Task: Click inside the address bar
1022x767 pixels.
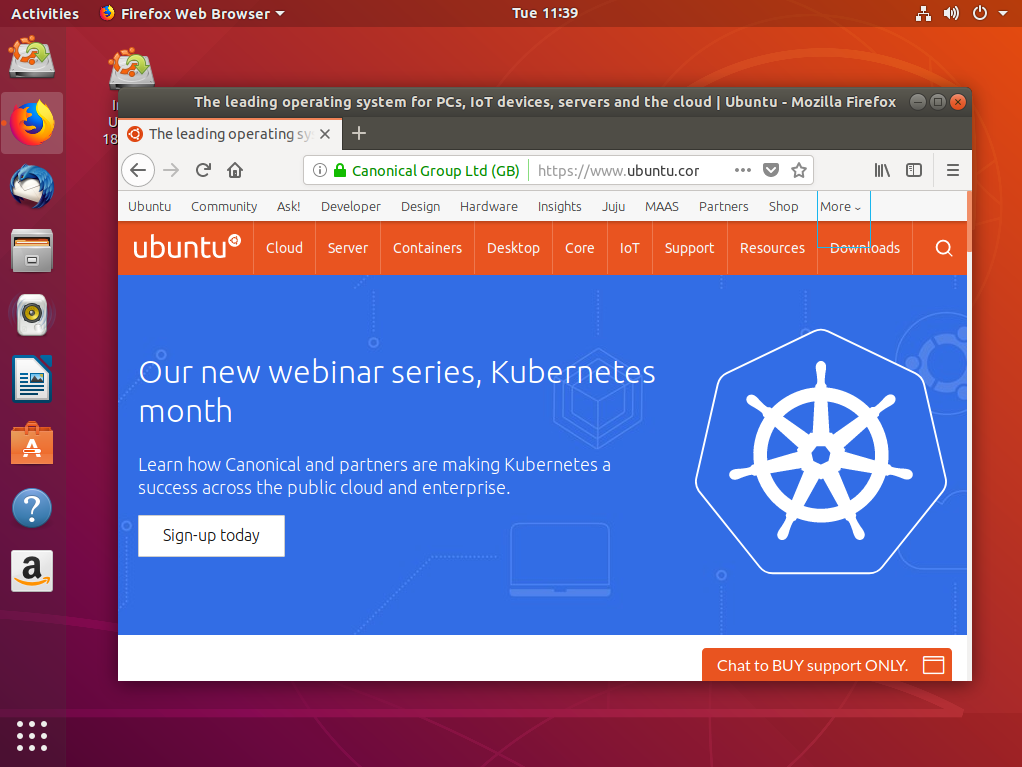Action: point(620,170)
